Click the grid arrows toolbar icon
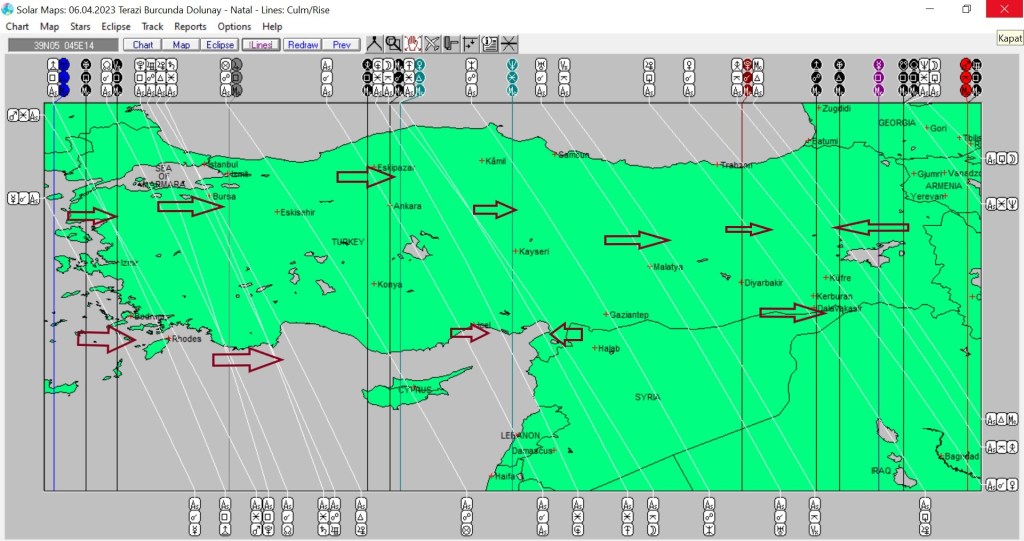 [470, 44]
